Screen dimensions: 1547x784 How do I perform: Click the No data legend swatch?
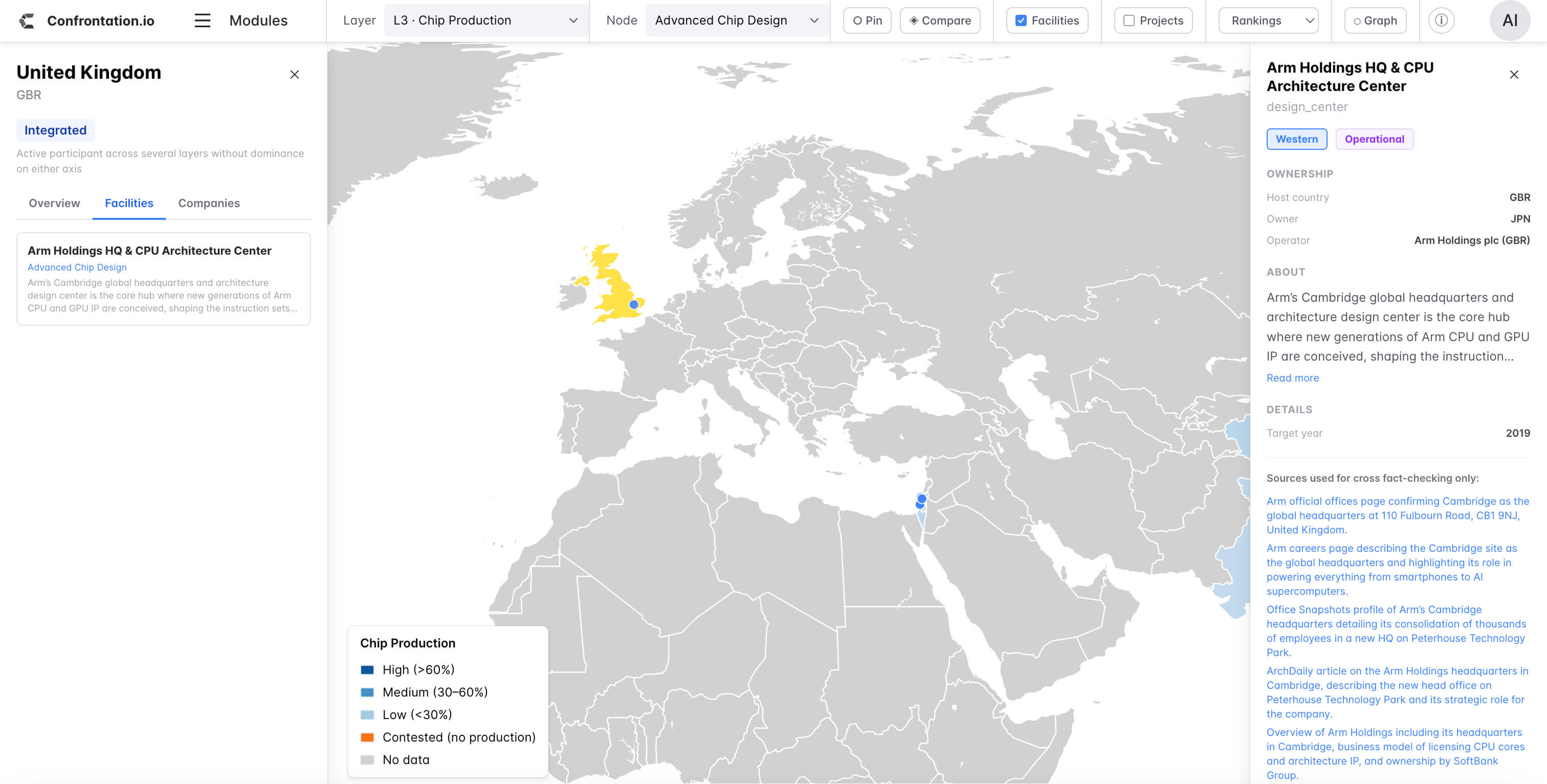point(367,759)
